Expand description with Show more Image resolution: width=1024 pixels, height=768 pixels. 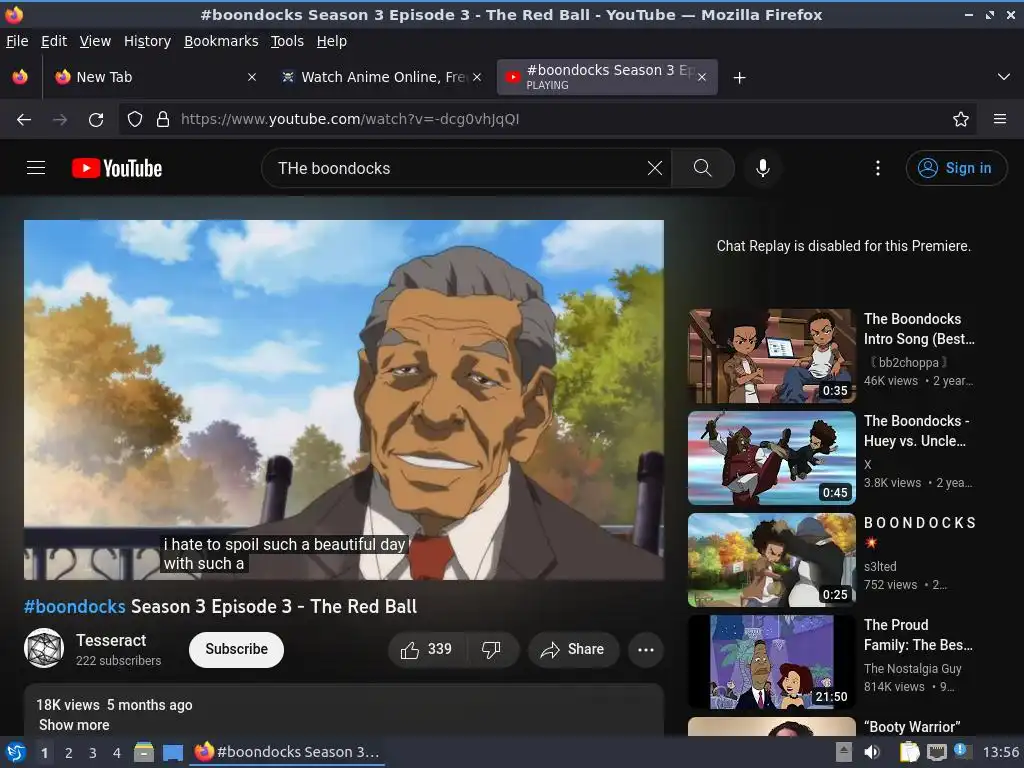[74, 725]
